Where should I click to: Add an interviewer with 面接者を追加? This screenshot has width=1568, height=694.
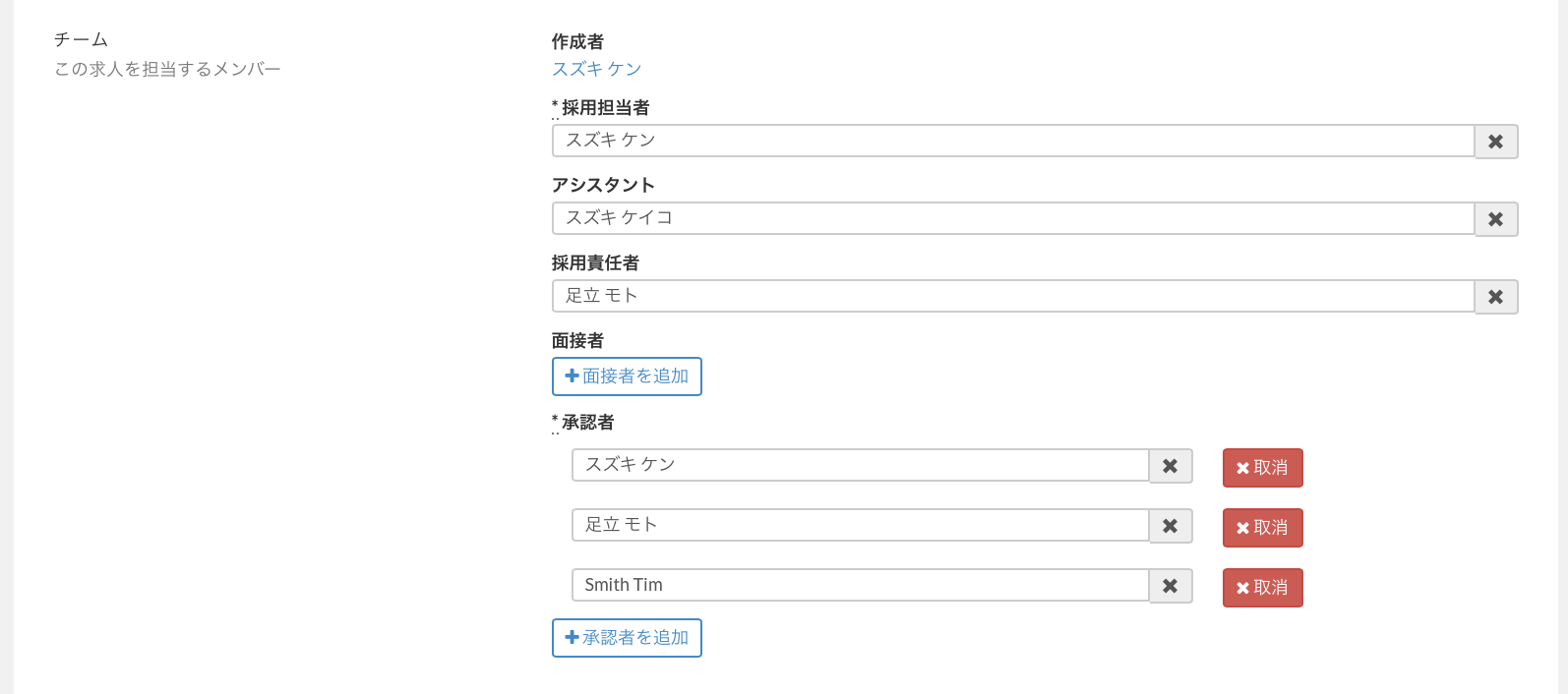[x=627, y=376]
